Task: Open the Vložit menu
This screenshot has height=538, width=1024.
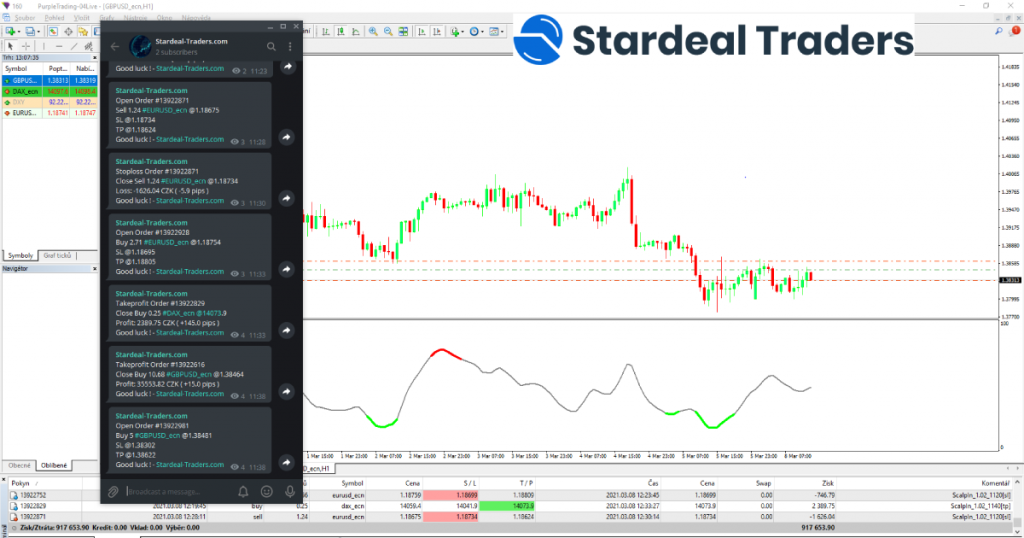Action: point(82,18)
